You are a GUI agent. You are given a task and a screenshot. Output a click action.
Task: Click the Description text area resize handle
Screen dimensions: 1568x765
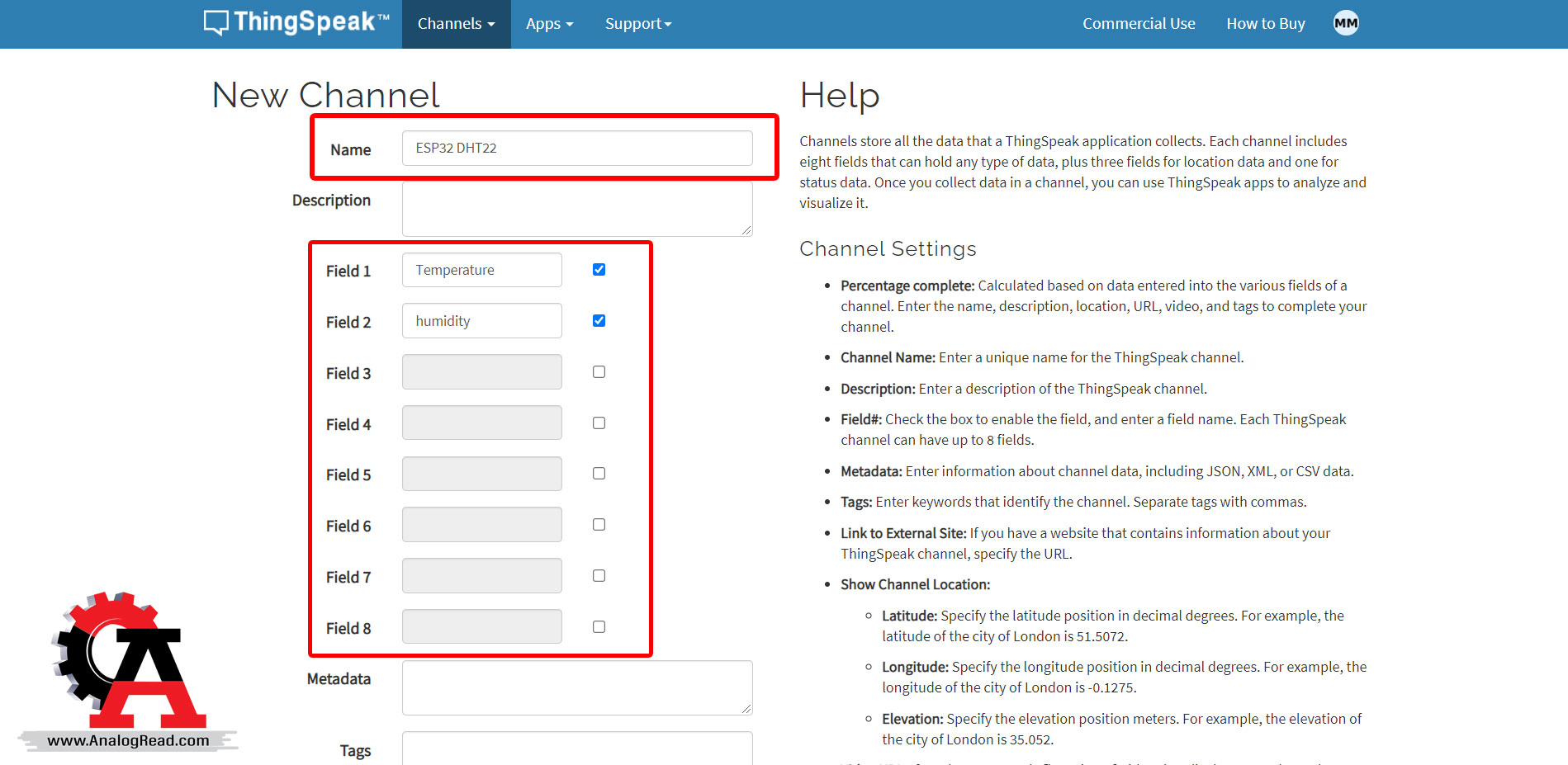[x=746, y=230]
